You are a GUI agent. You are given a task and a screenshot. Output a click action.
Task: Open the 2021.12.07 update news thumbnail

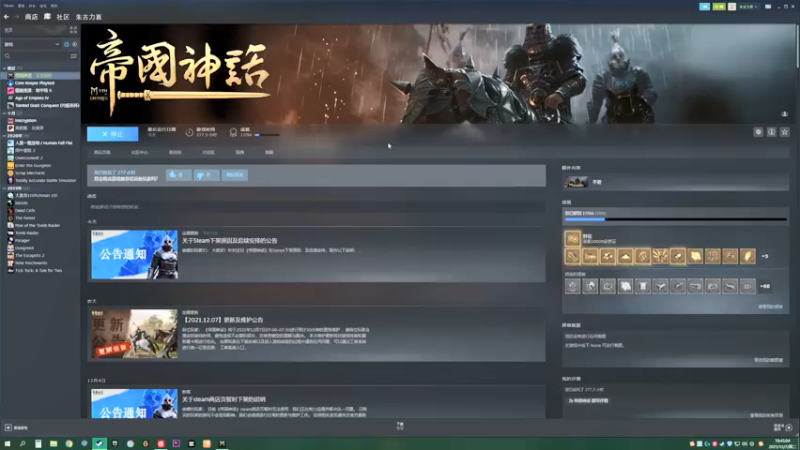[135, 334]
